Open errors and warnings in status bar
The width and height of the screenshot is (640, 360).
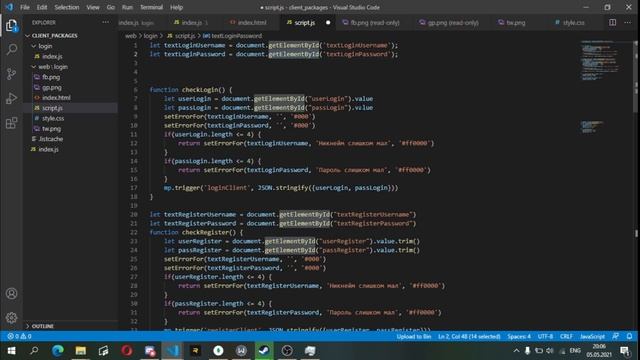(x=19, y=336)
